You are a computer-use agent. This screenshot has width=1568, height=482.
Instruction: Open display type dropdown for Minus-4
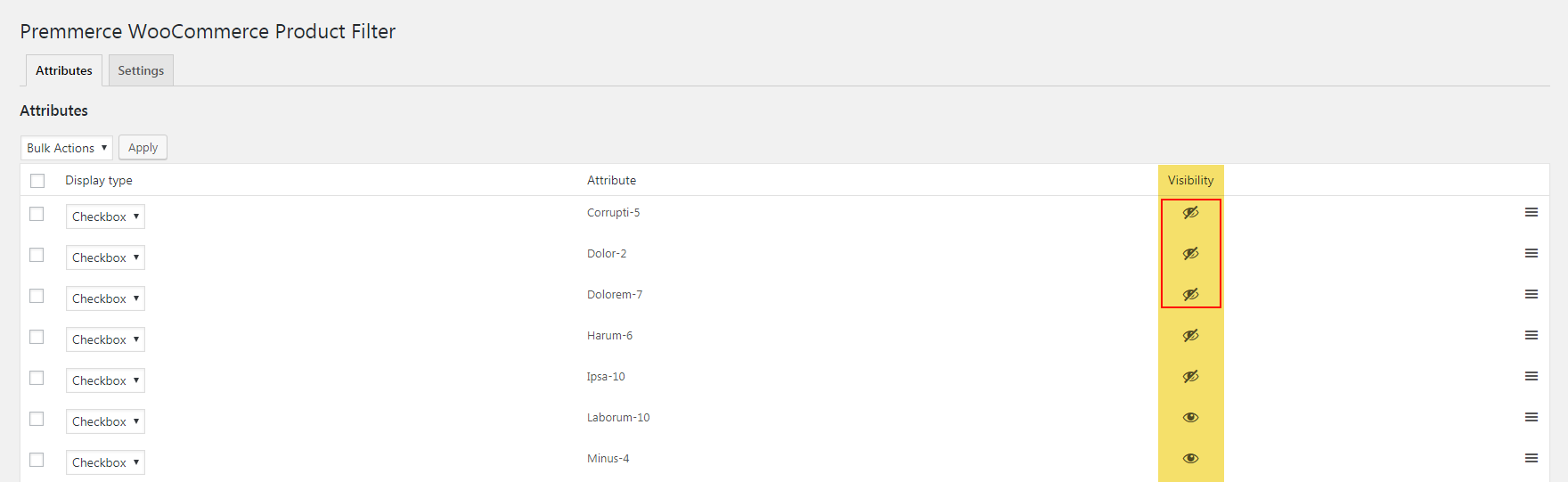[x=105, y=462]
